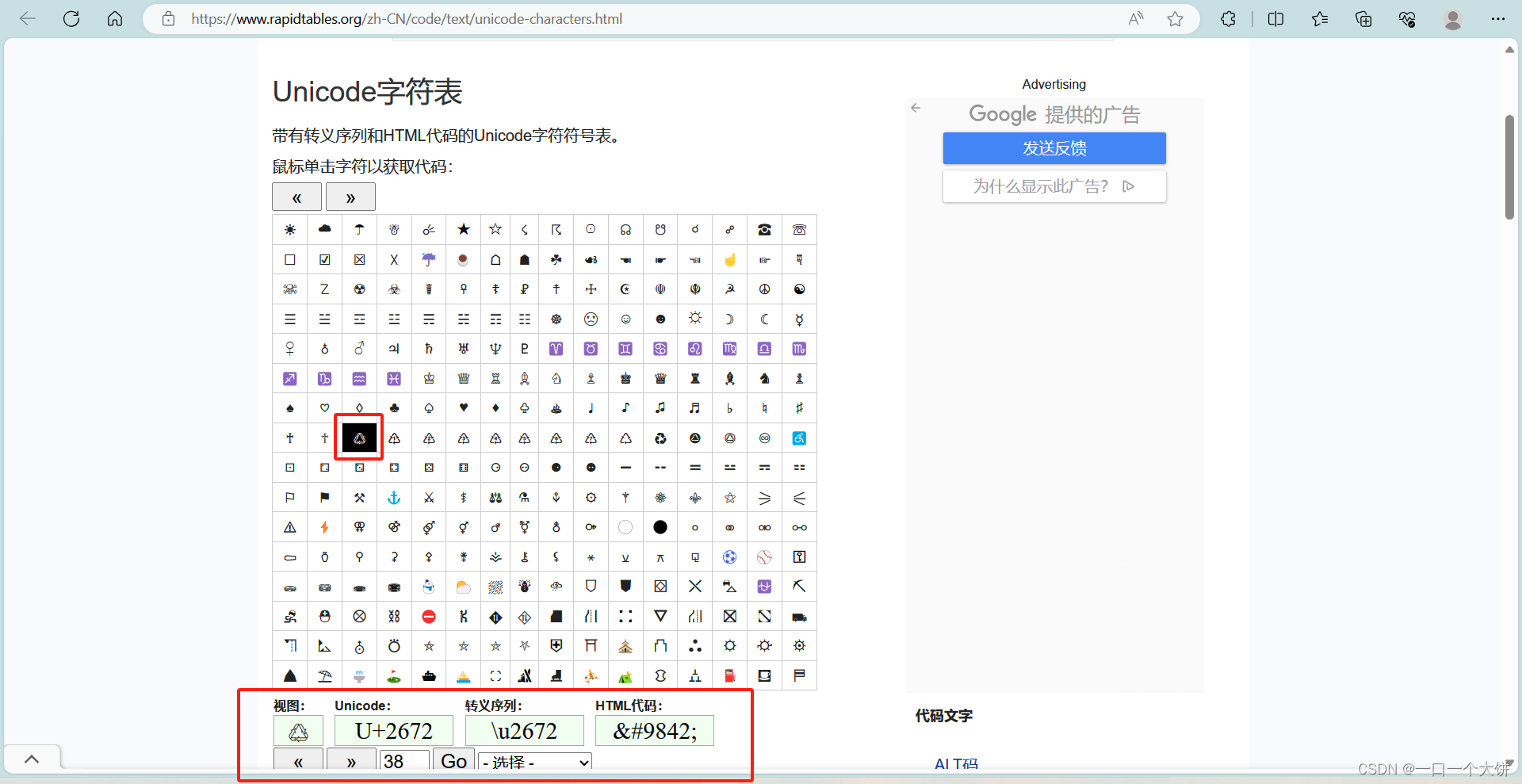The image size is (1522, 784).
Task: Open the '- 选择 -' block dropdown
Action: point(535,762)
